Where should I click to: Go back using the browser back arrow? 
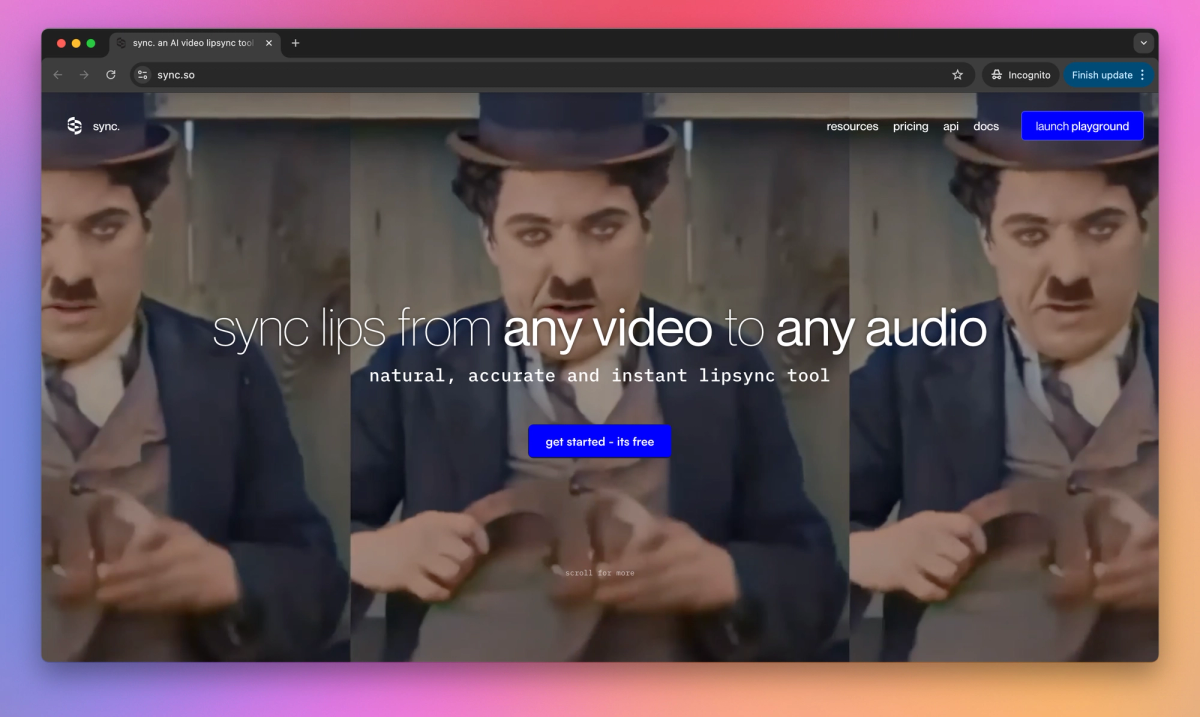click(57, 75)
